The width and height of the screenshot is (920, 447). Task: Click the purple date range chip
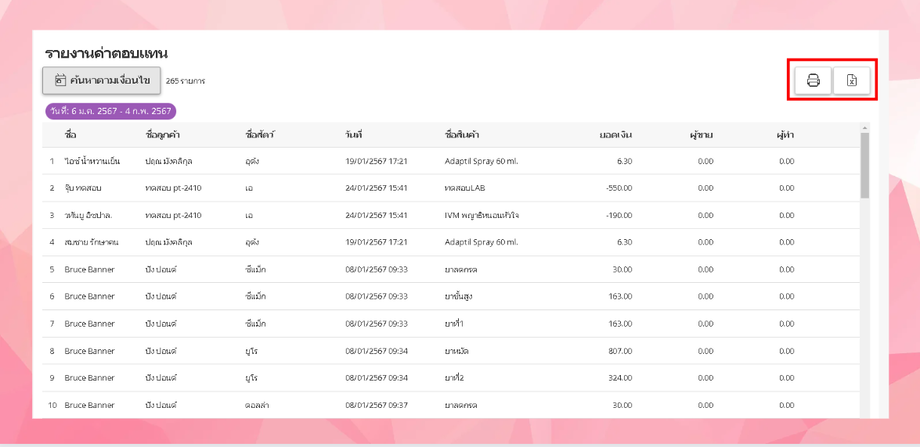[x=110, y=111]
